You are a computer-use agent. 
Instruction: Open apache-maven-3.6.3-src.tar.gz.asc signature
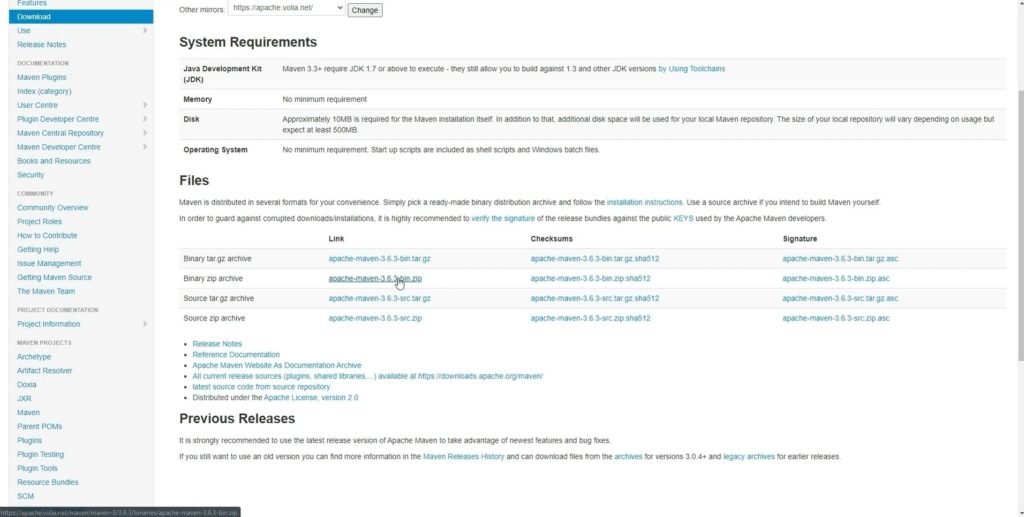840,298
